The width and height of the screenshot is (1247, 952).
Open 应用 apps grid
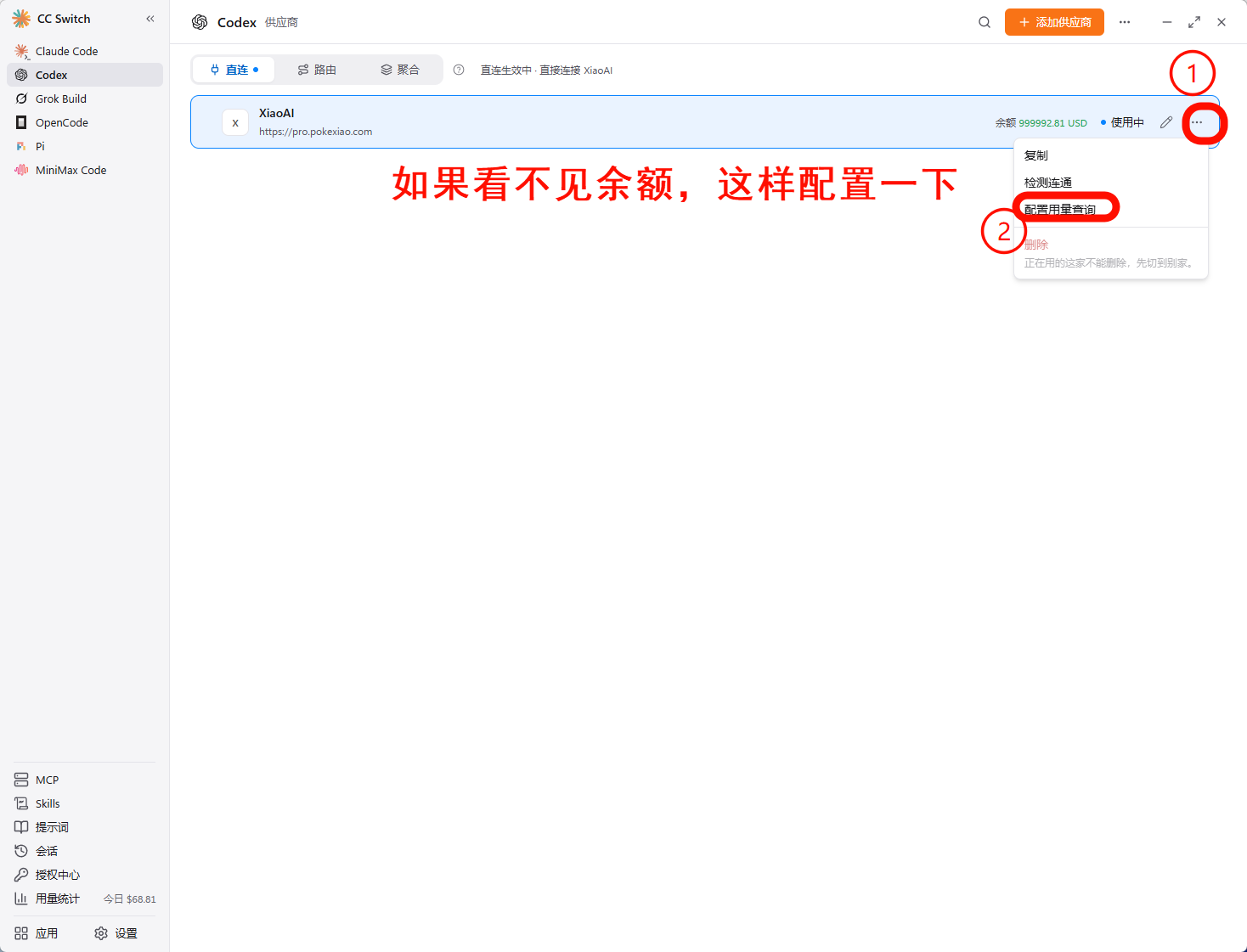click(37, 933)
